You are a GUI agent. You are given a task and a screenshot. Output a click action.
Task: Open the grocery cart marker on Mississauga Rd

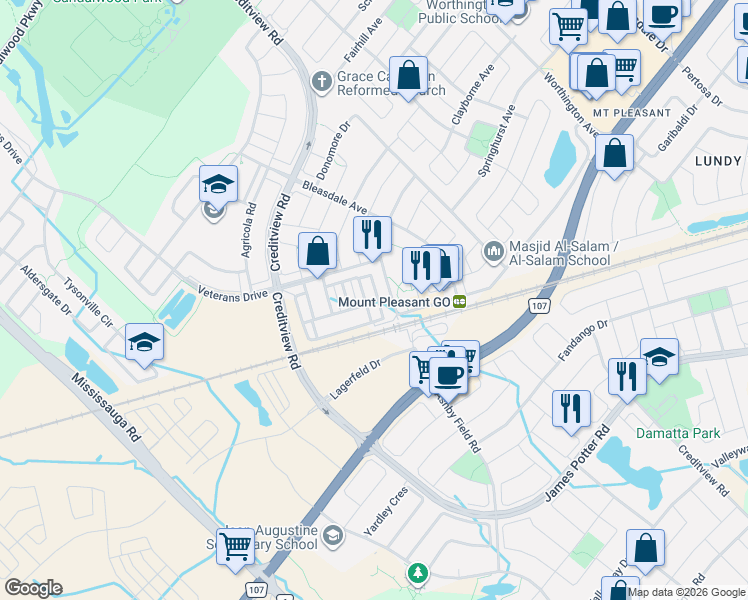coord(235,550)
